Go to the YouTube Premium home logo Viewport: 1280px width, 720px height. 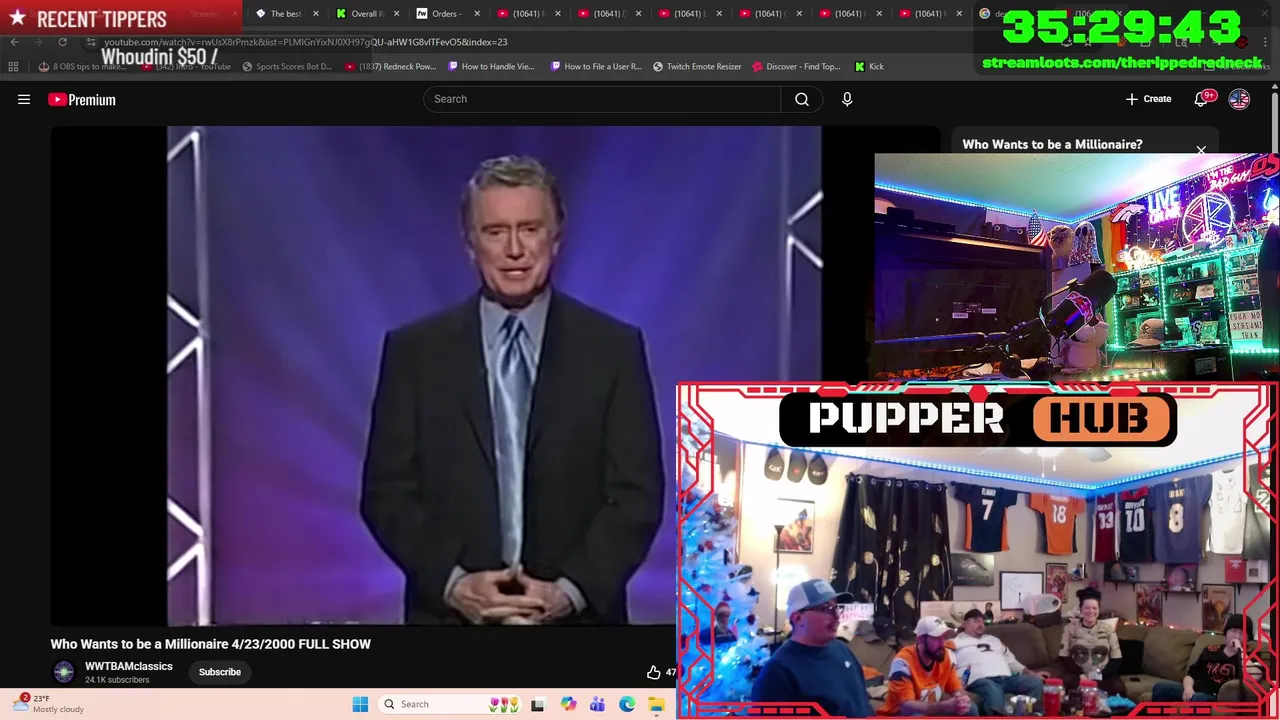point(82,99)
